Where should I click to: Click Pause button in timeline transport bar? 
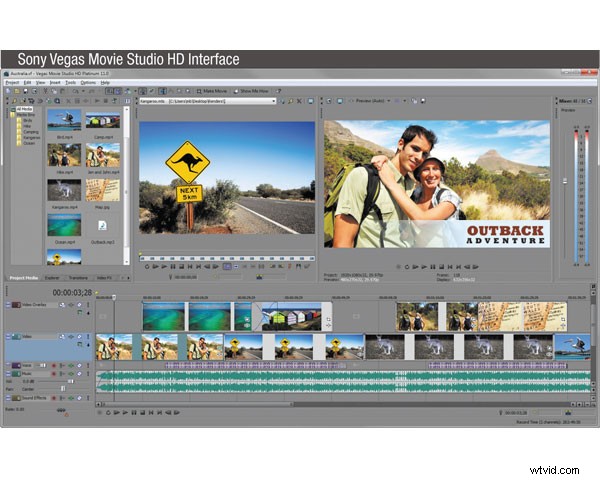pos(134,413)
